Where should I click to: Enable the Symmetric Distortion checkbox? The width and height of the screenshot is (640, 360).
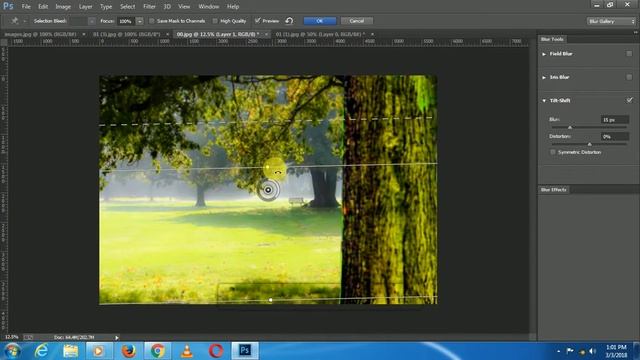pyautogui.click(x=553, y=152)
